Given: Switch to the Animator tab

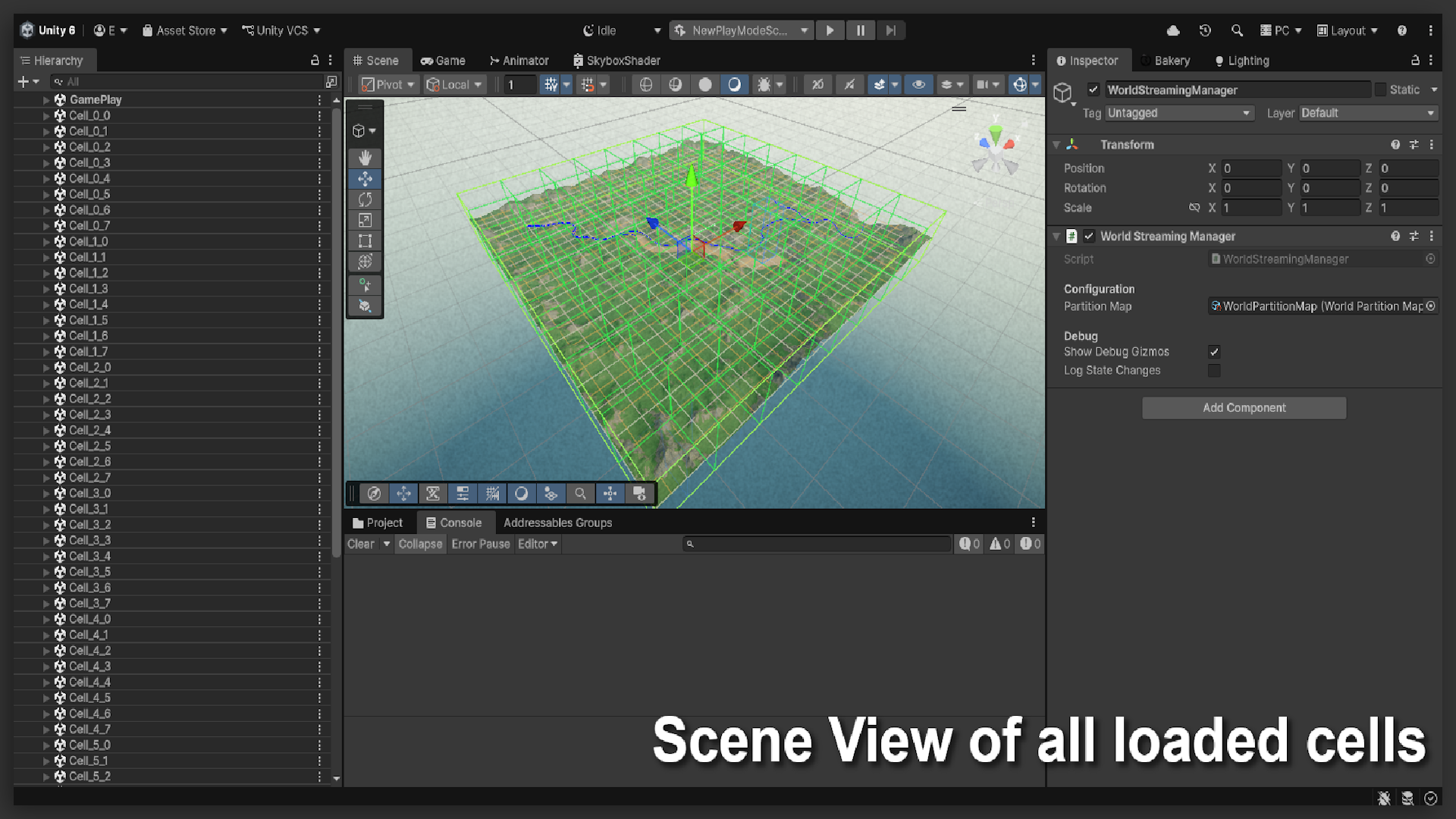Looking at the screenshot, I should 519,61.
